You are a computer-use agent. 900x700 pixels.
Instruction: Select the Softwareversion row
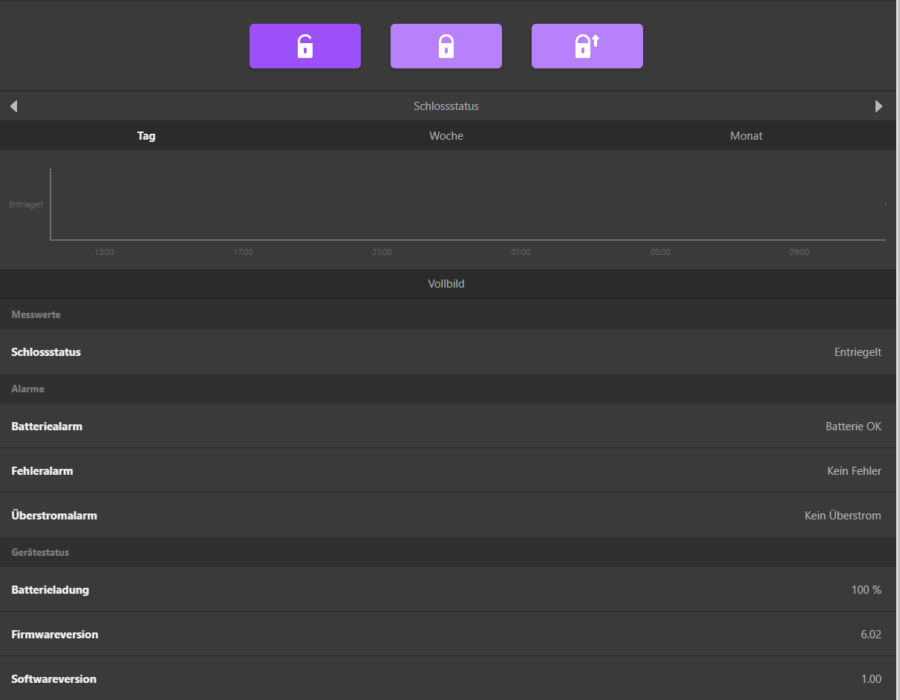[448, 679]
